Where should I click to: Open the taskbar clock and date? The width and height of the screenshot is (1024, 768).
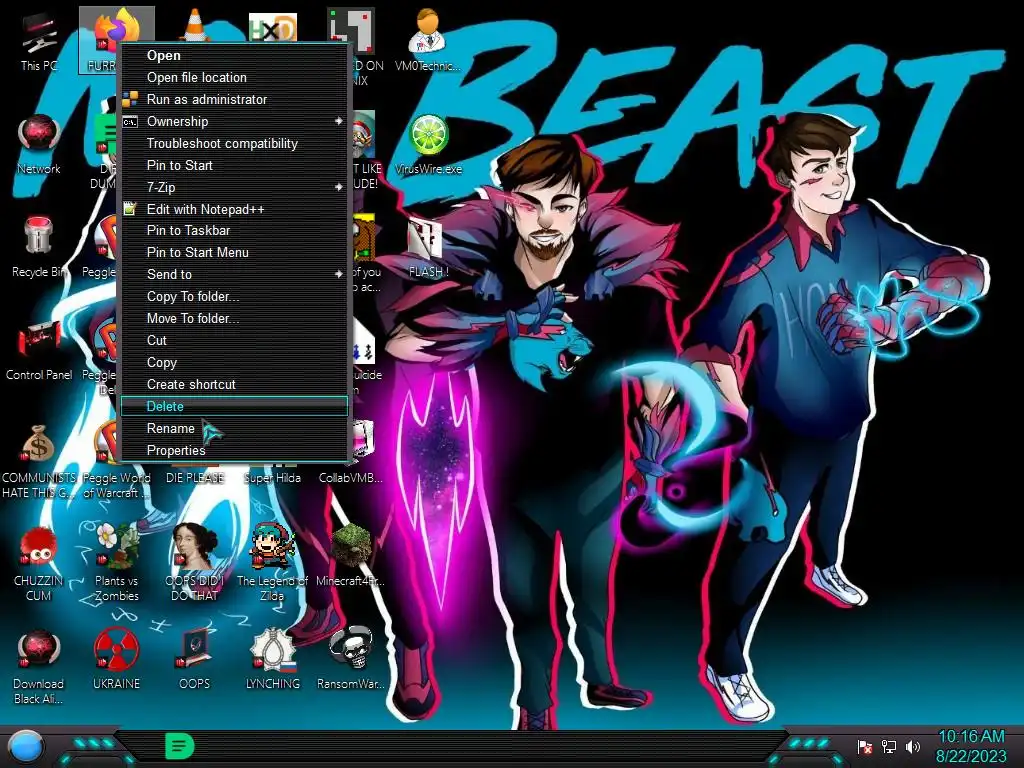click(971, 746)
